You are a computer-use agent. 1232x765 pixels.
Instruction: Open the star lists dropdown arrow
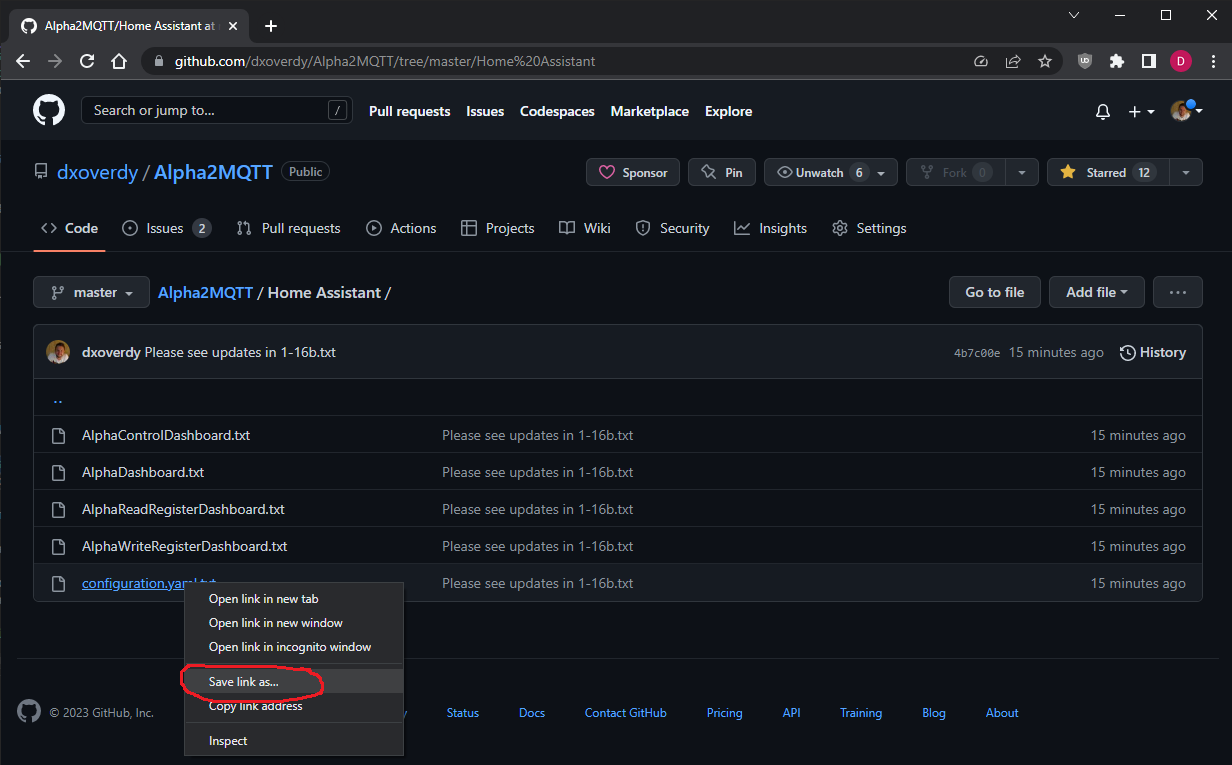tap(1186, 172)
